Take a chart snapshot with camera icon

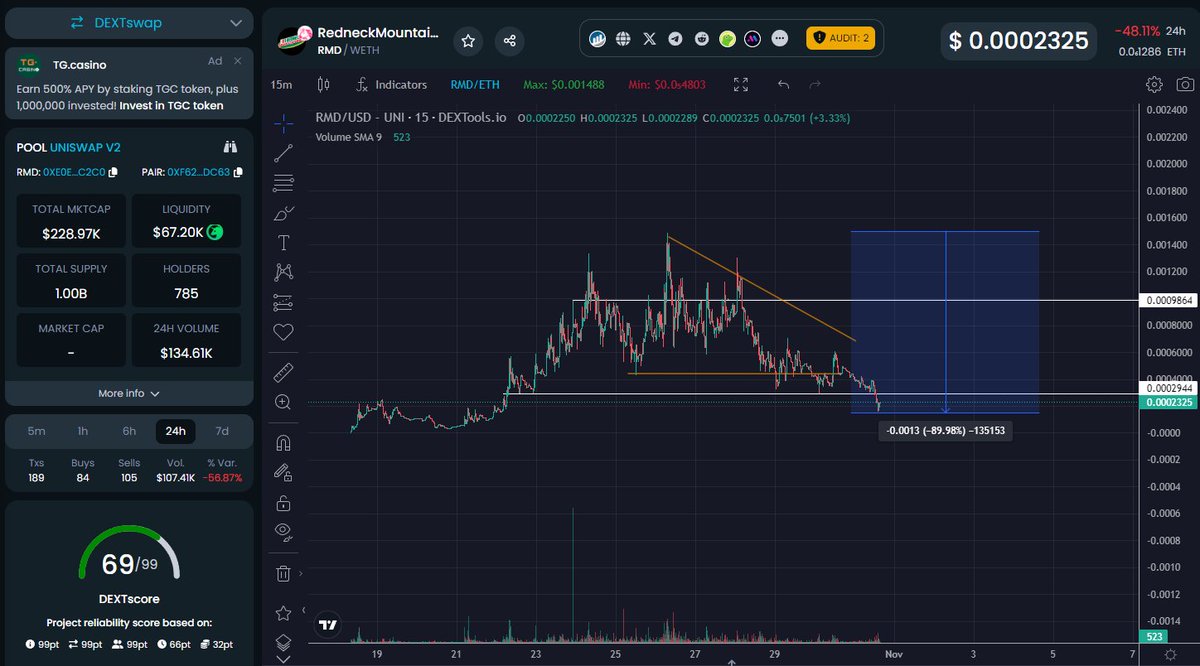tap(1185, 85)
